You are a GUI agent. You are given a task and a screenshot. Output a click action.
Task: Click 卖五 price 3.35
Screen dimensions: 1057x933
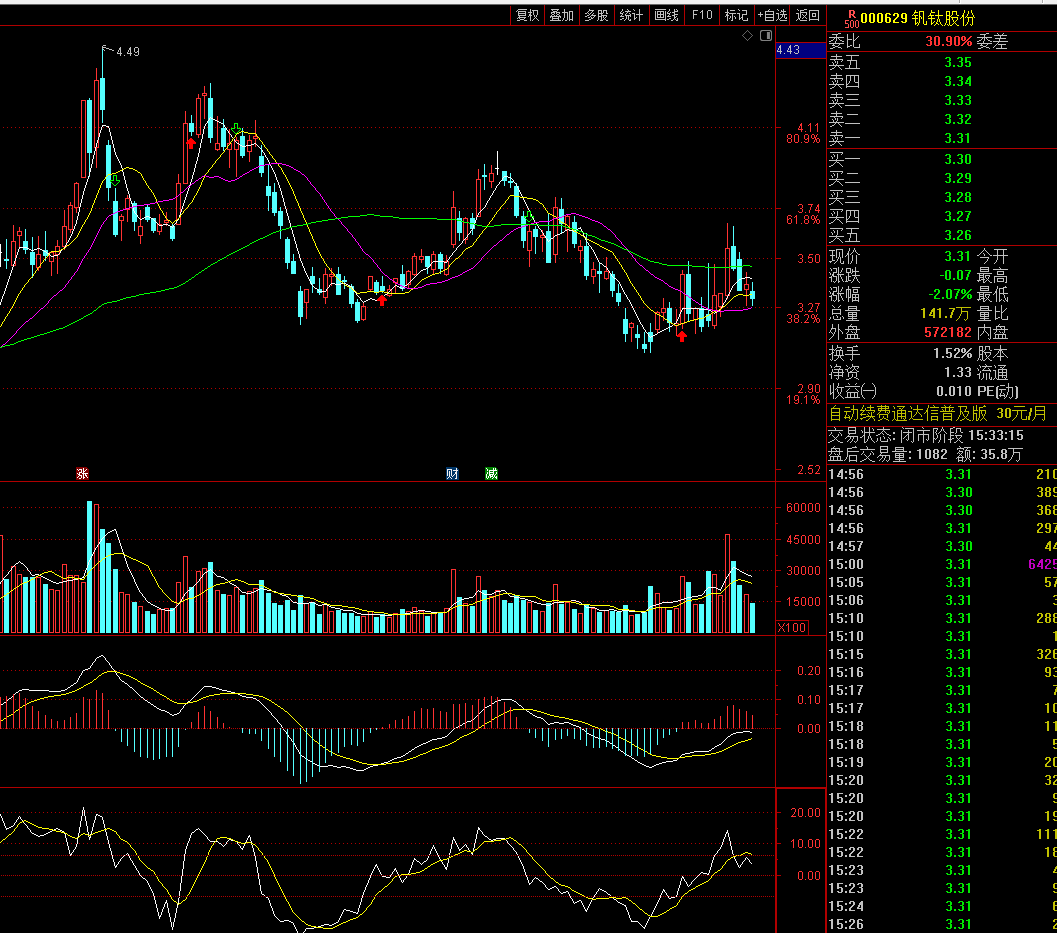coord(957,62)
